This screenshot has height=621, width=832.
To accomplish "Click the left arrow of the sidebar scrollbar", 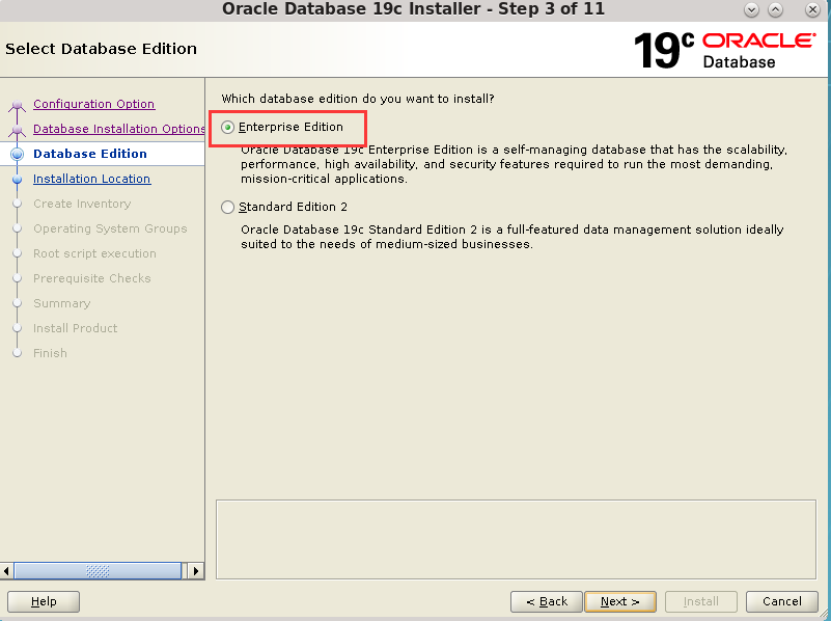I will coord(7,571).
